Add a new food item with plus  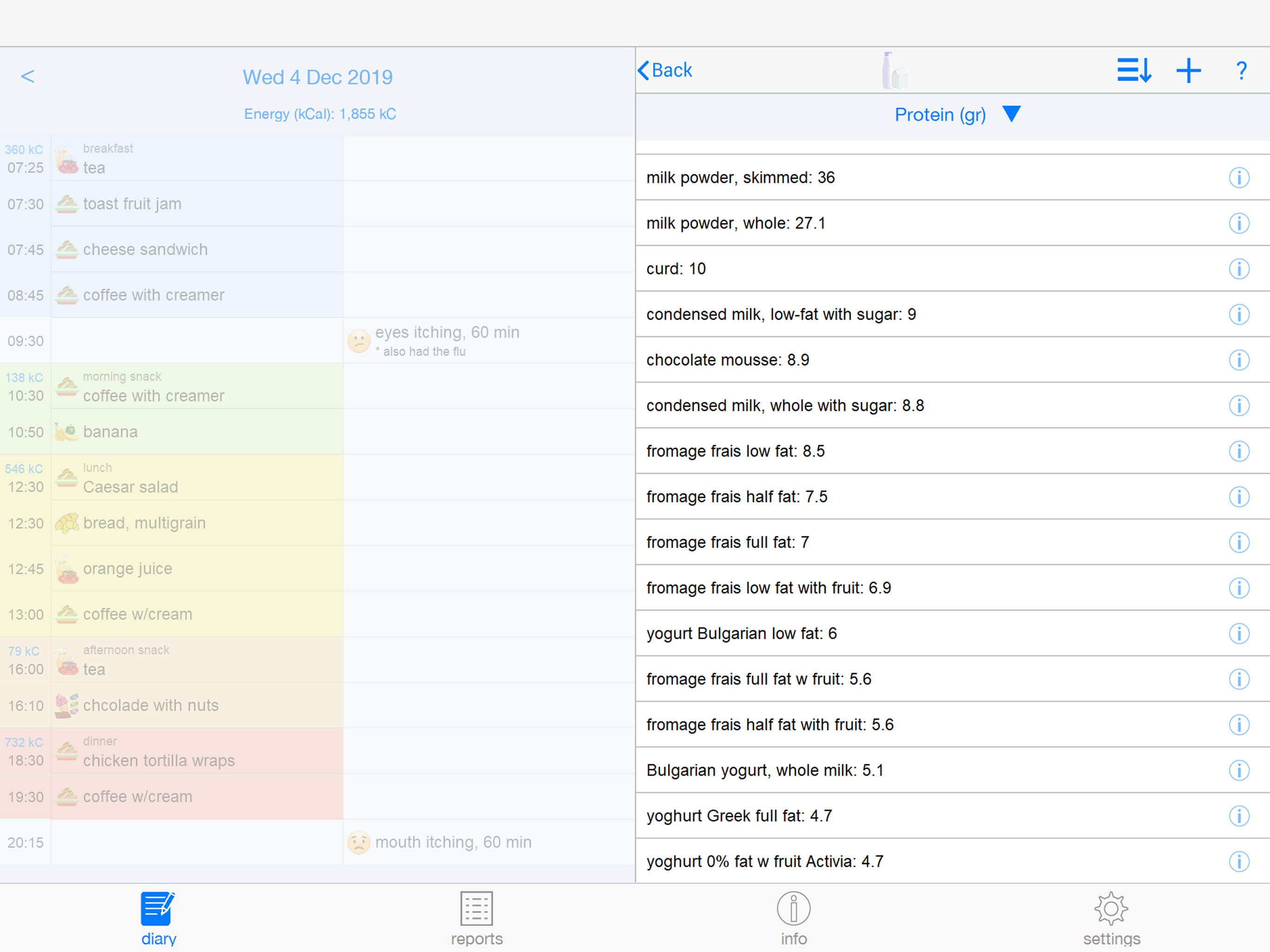(x=1189, y=71)
